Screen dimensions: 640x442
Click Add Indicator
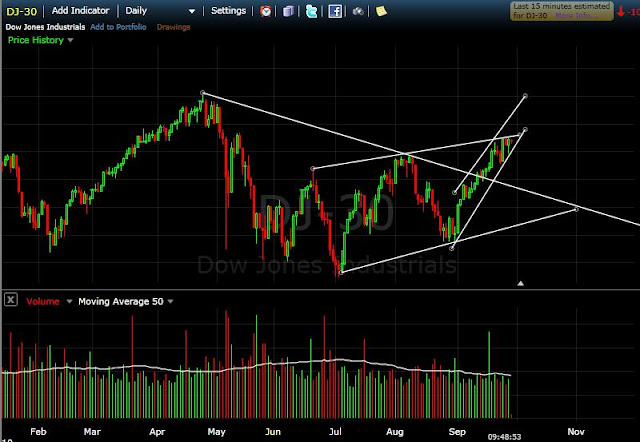pos(80,11)
